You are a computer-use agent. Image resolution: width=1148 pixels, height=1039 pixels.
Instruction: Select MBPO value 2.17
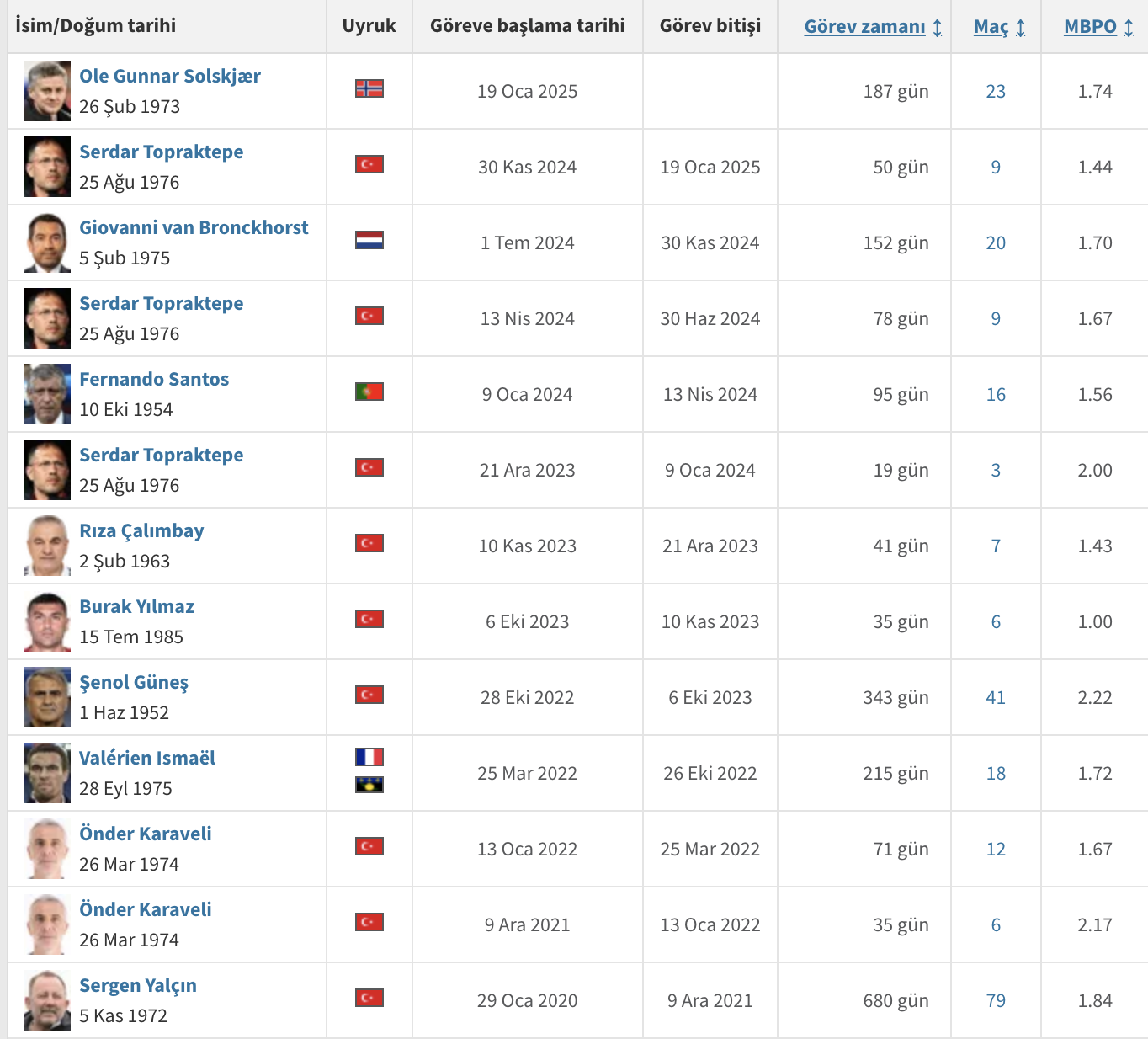1095,924
